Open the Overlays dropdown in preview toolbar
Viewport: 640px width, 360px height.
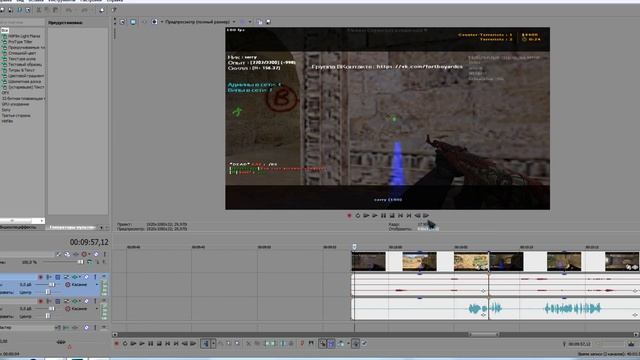coord(250,22)
